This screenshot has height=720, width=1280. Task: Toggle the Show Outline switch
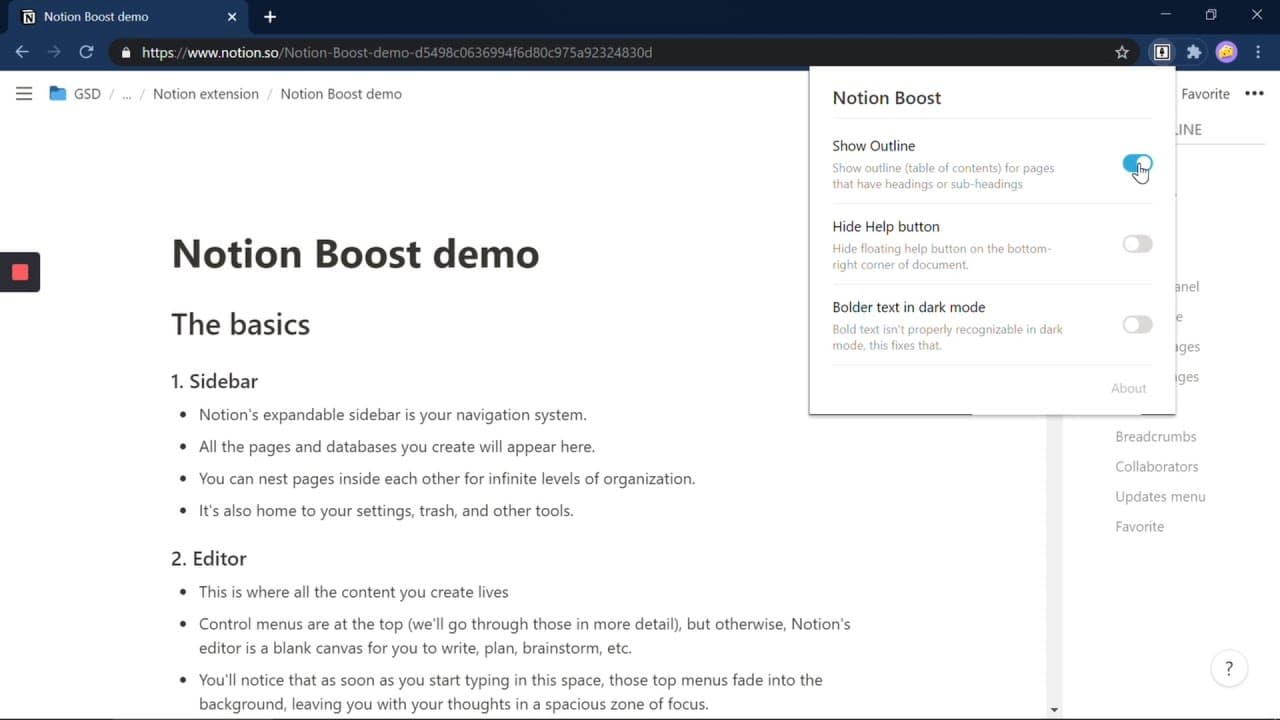tap(1137, 164)
